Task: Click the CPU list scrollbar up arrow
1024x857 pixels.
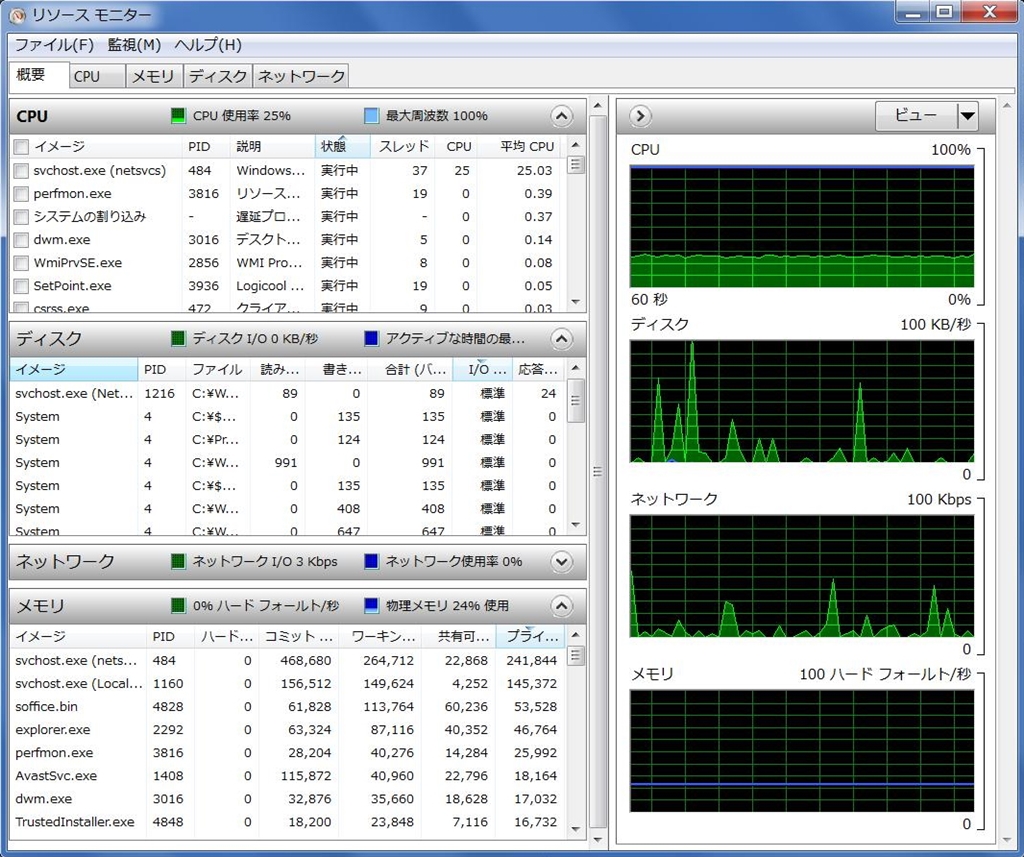Action: click(x=575, y=144)
